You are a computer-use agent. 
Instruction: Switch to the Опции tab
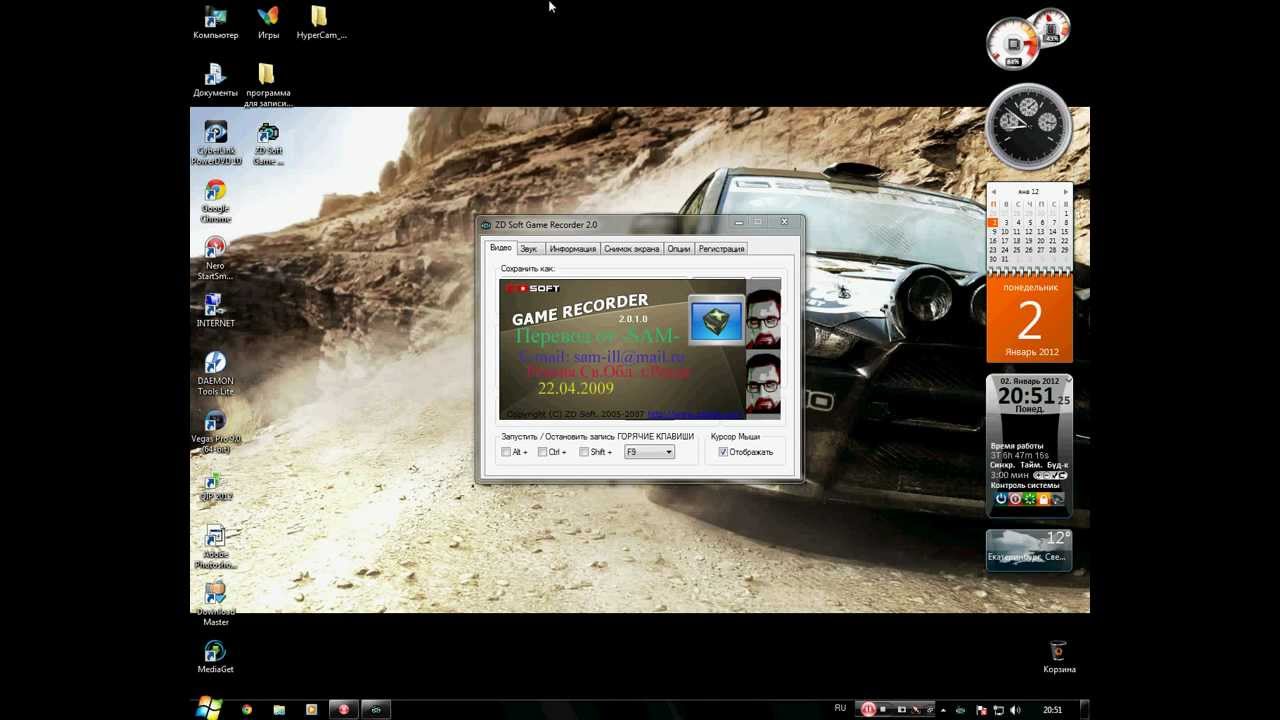(678, 249)
